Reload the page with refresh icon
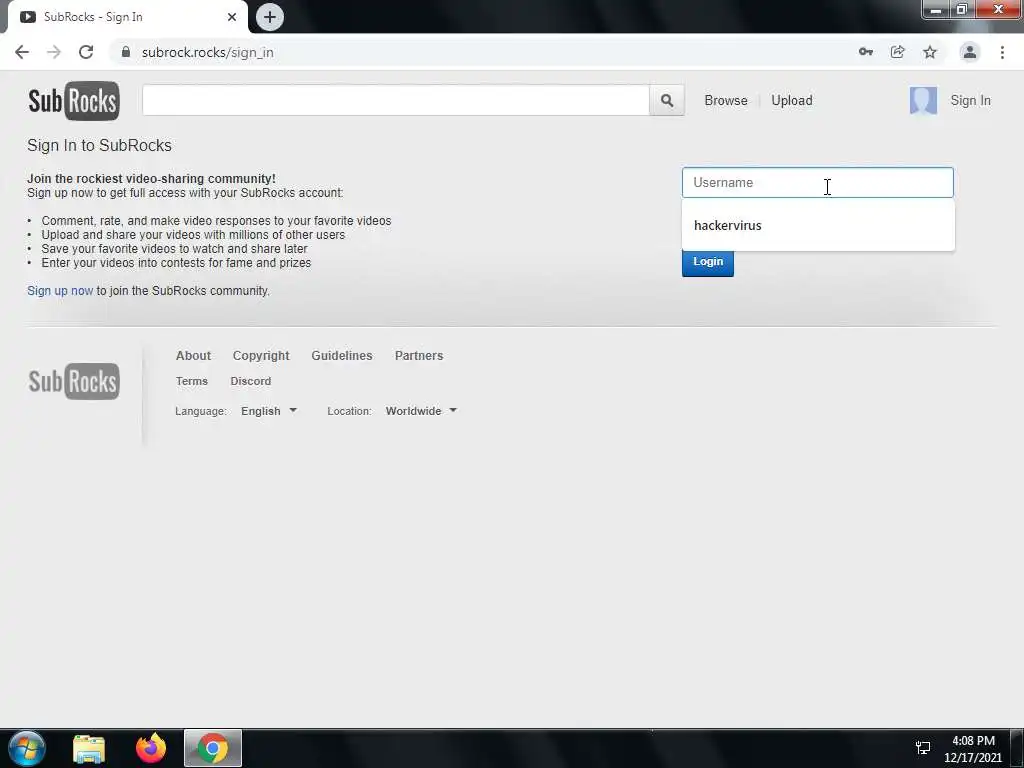This screenshot has width=1024, height=768. click(86, 52)
